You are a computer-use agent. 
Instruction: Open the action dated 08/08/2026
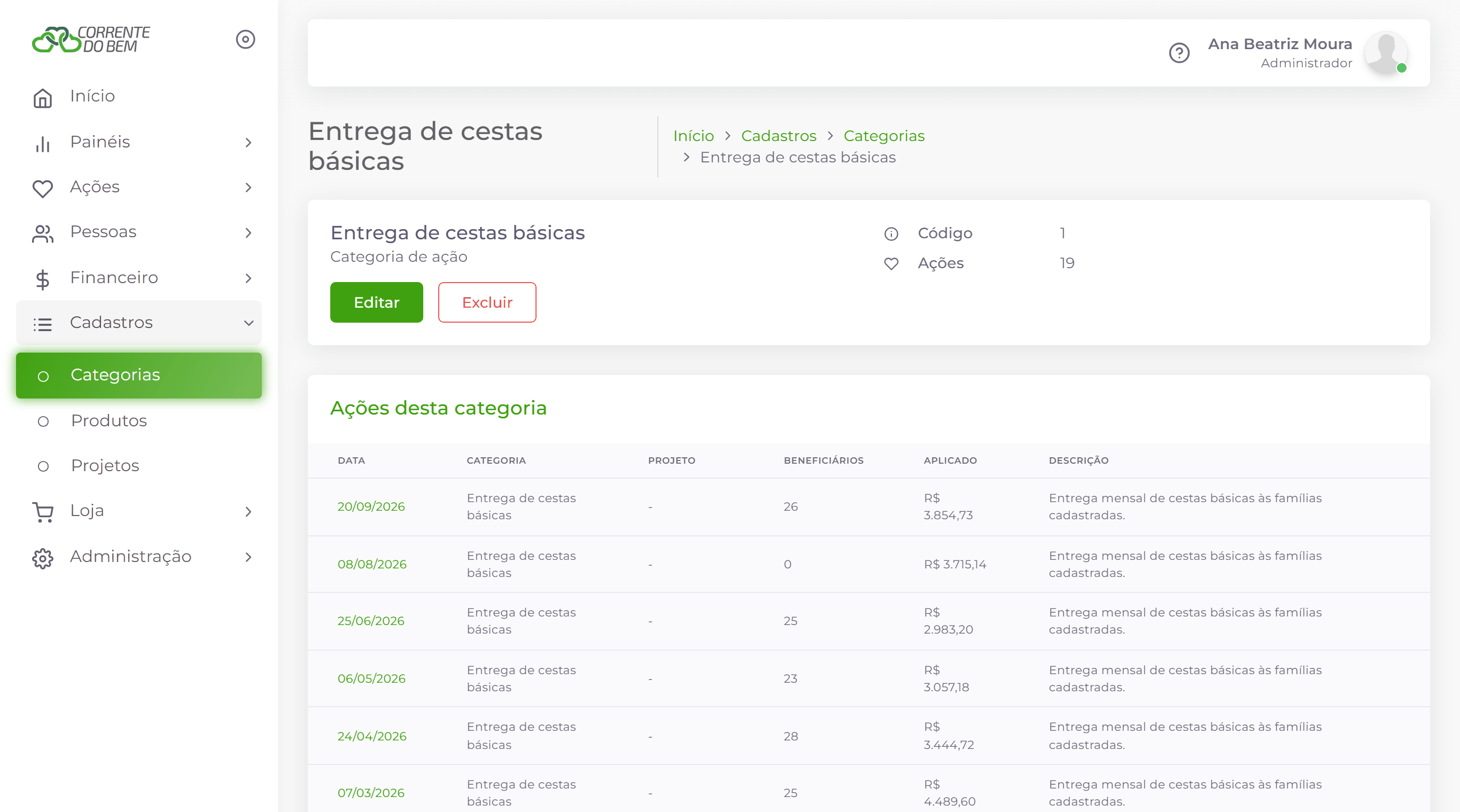372,564
